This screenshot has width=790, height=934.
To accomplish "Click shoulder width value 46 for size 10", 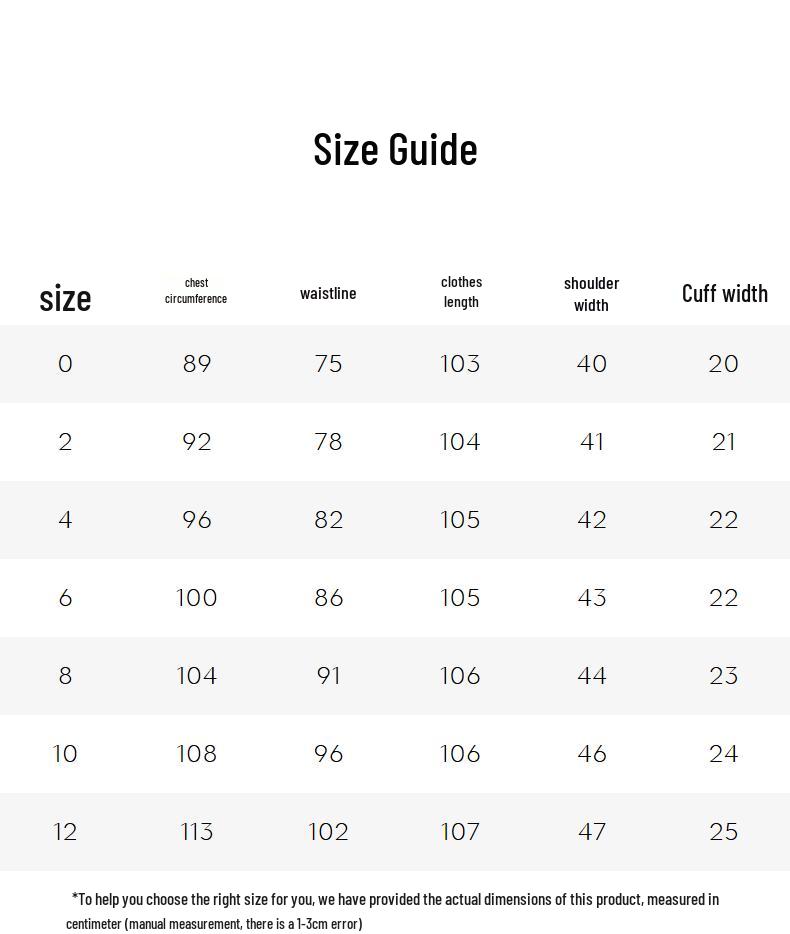I will pyautogui.click(x=592, y=754).
